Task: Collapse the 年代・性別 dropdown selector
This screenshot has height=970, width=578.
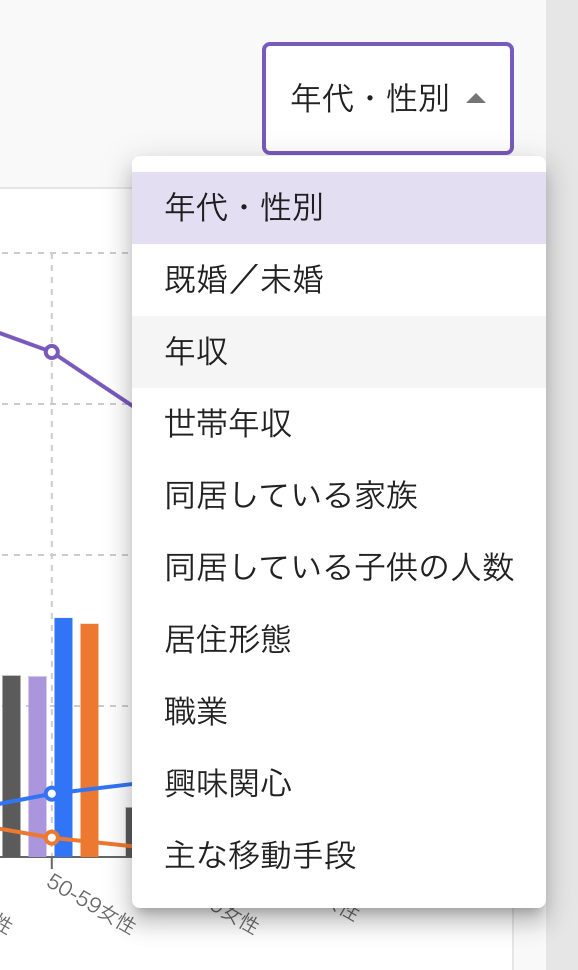Action: click(x=388, y=98)
